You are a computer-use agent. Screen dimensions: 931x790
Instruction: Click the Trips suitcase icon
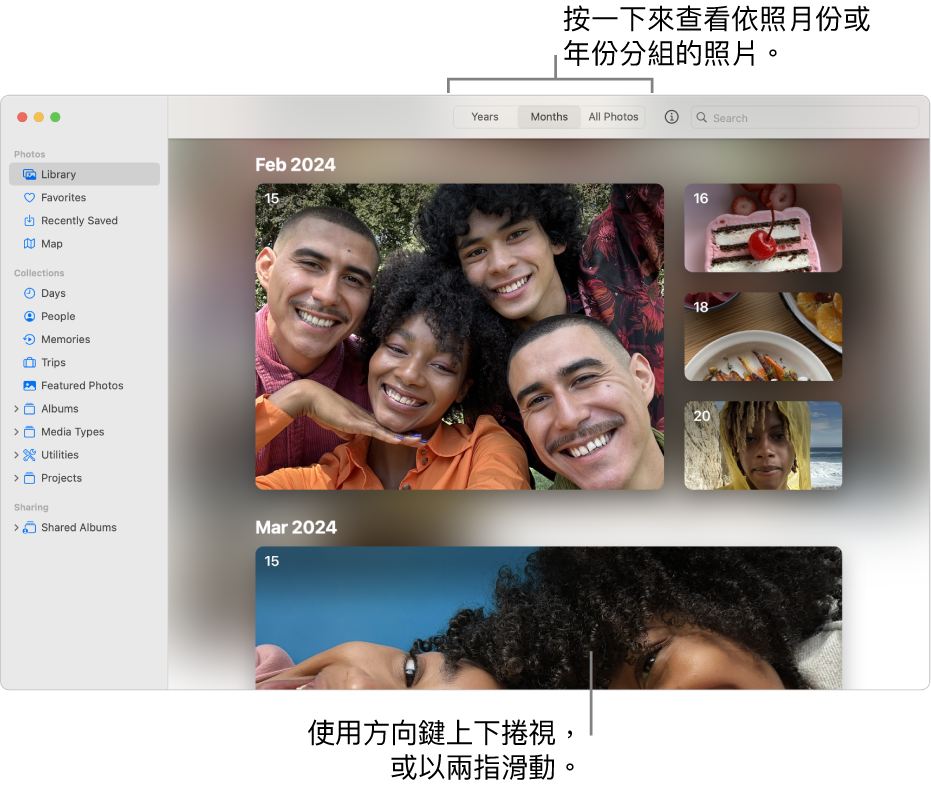(x=29, y=363)
